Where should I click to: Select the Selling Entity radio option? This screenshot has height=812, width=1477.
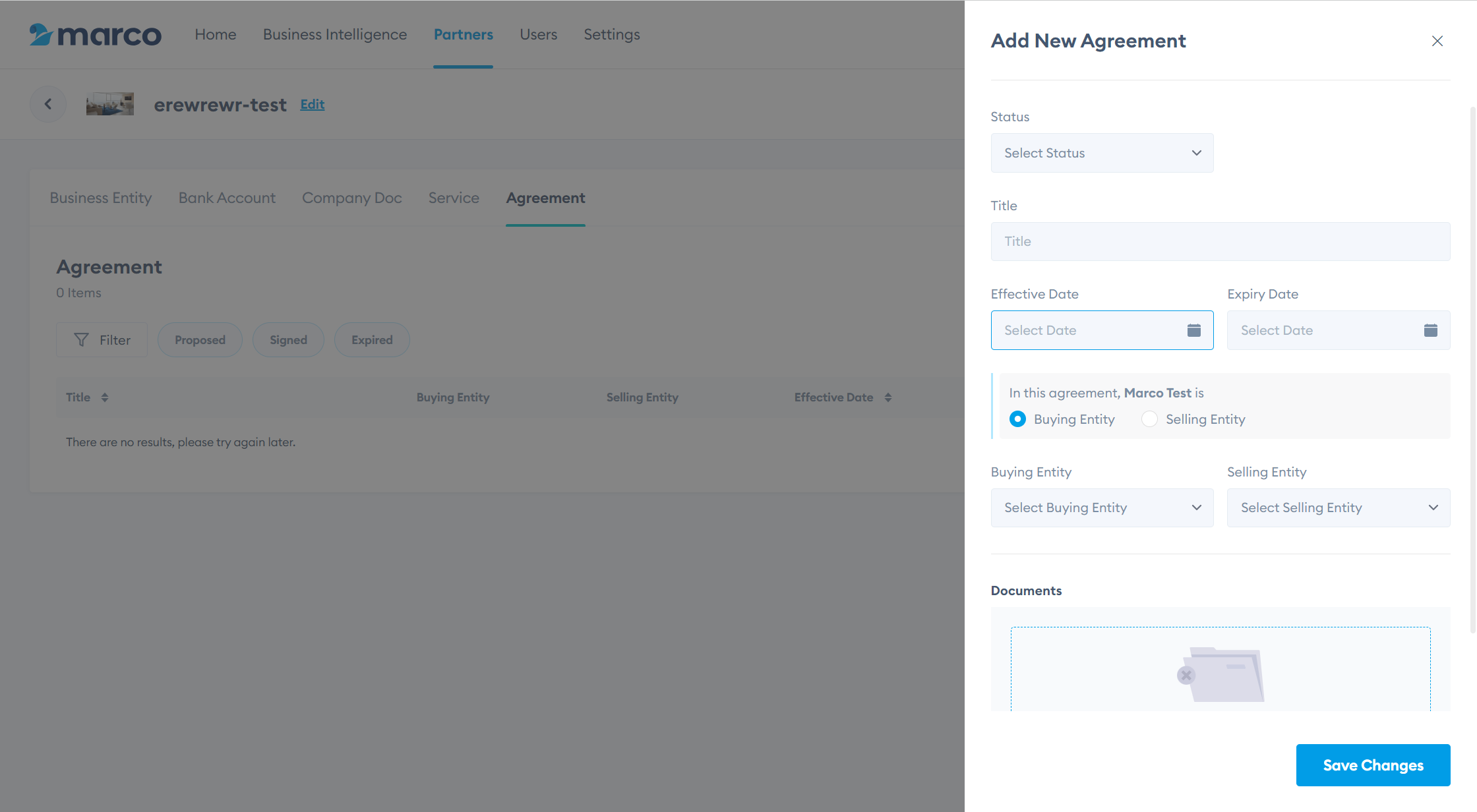1149,419
